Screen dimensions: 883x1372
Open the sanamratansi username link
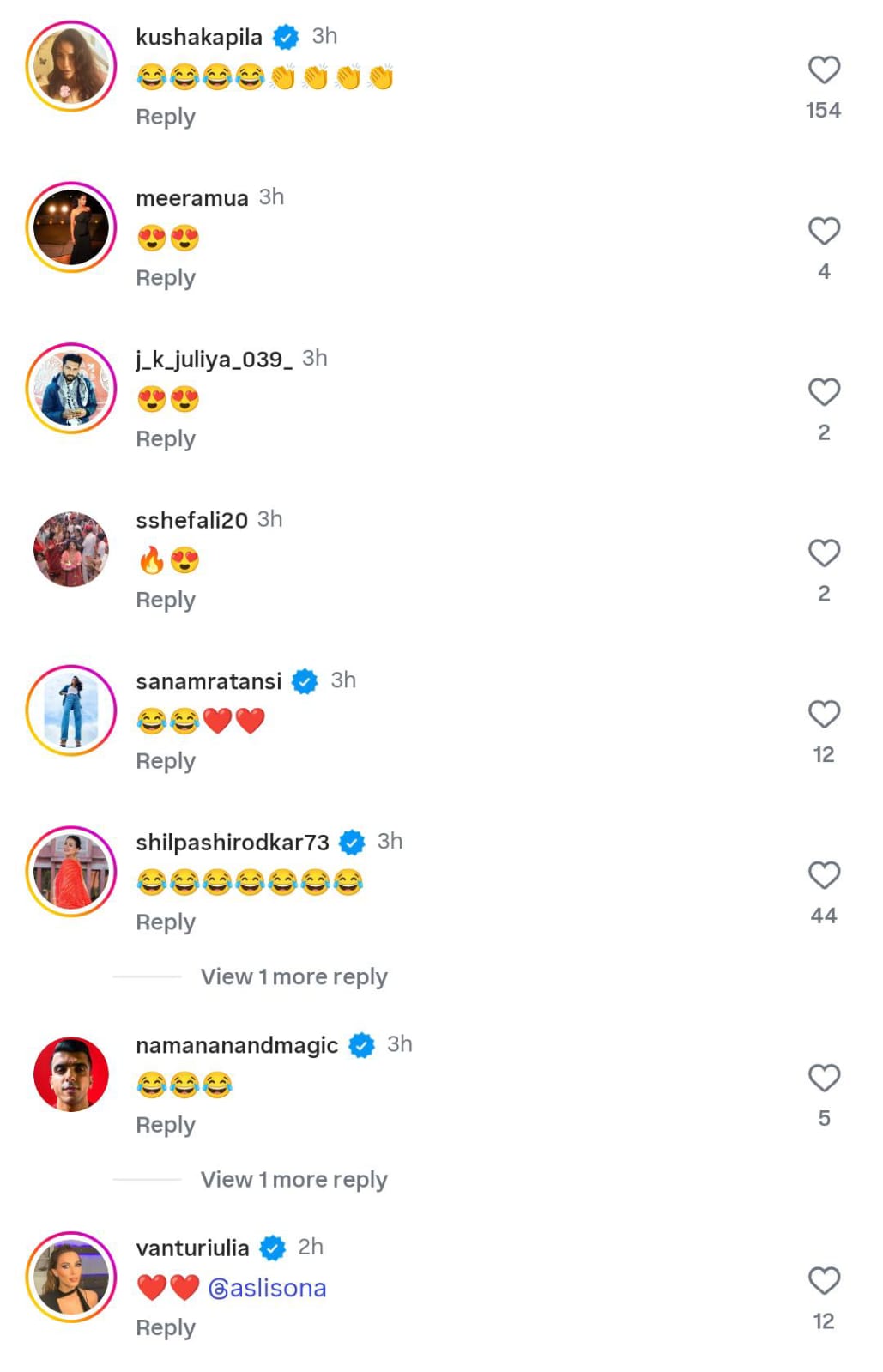tap(209, 681)
